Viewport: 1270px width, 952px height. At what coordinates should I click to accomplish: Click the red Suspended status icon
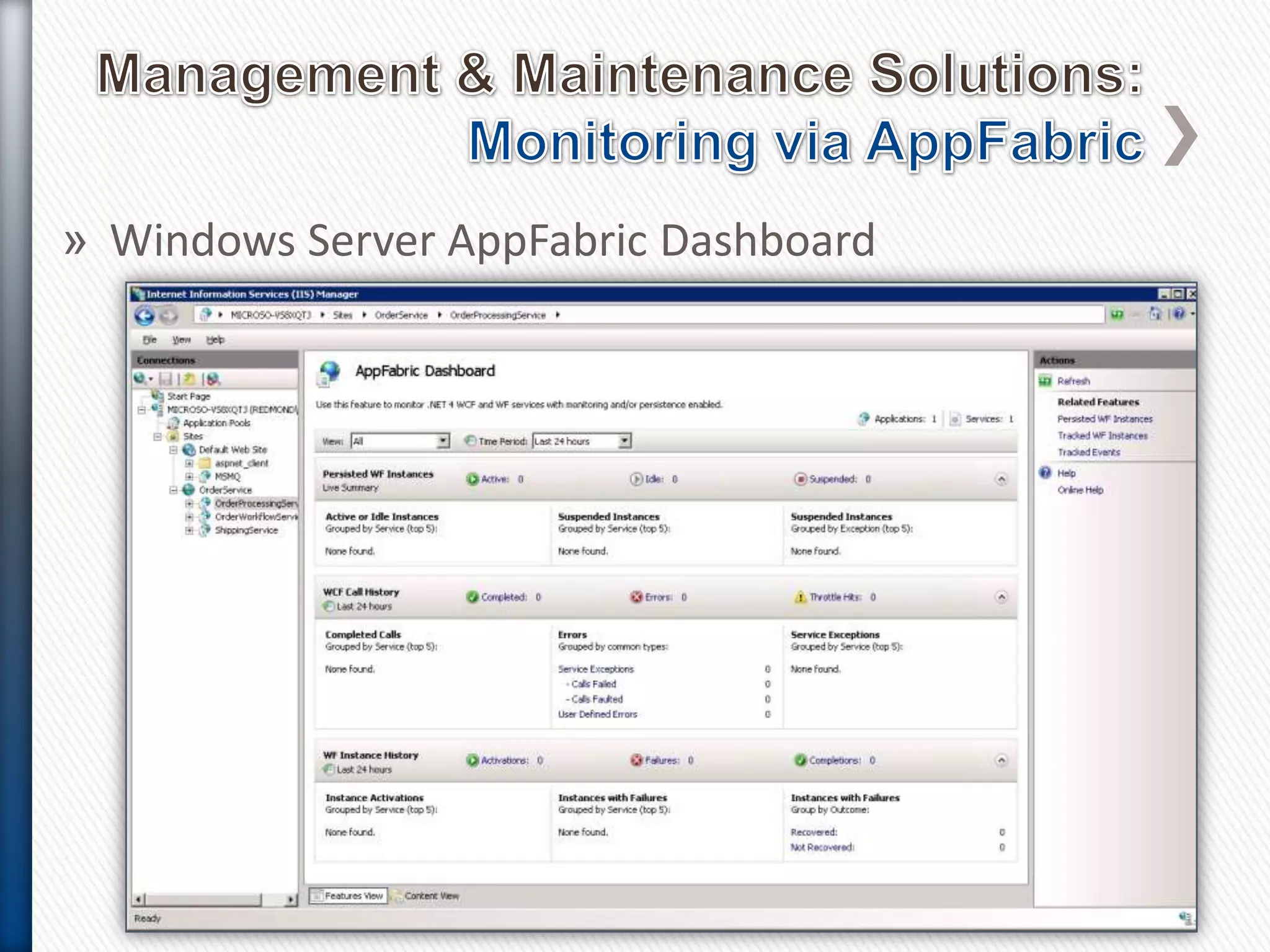pos(801,479)
